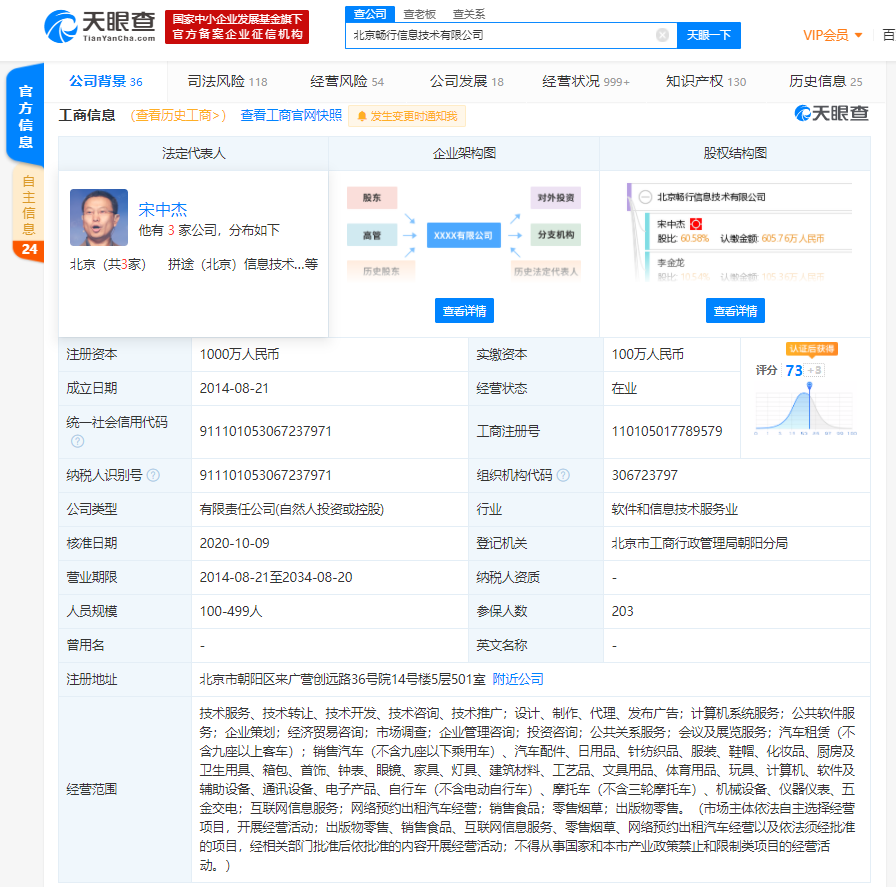Viewport: 896px width, 887px height.
Task: Click 宋中杰's profile photo
Action: [x=98, y=218]
